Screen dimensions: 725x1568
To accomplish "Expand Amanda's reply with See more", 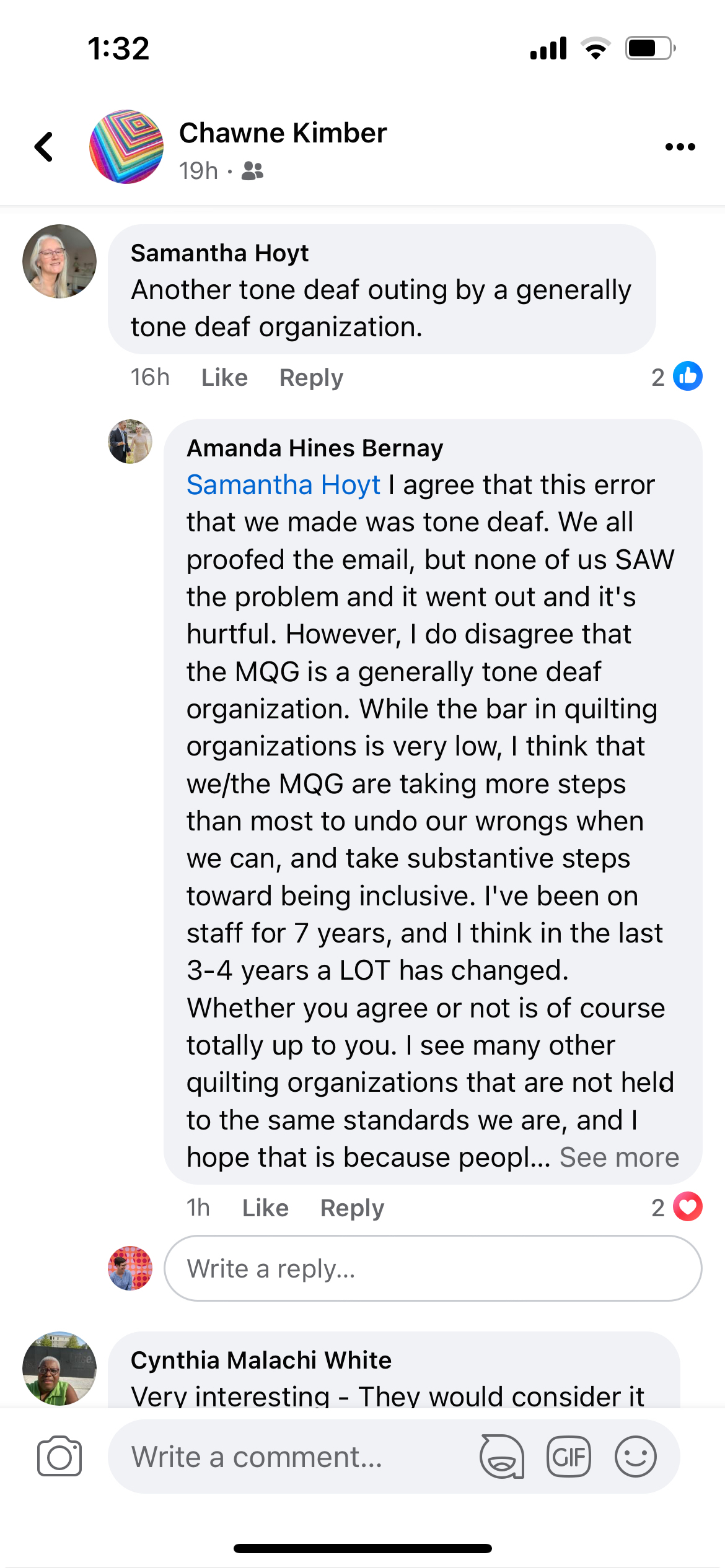I will [x=619, y=1157].
